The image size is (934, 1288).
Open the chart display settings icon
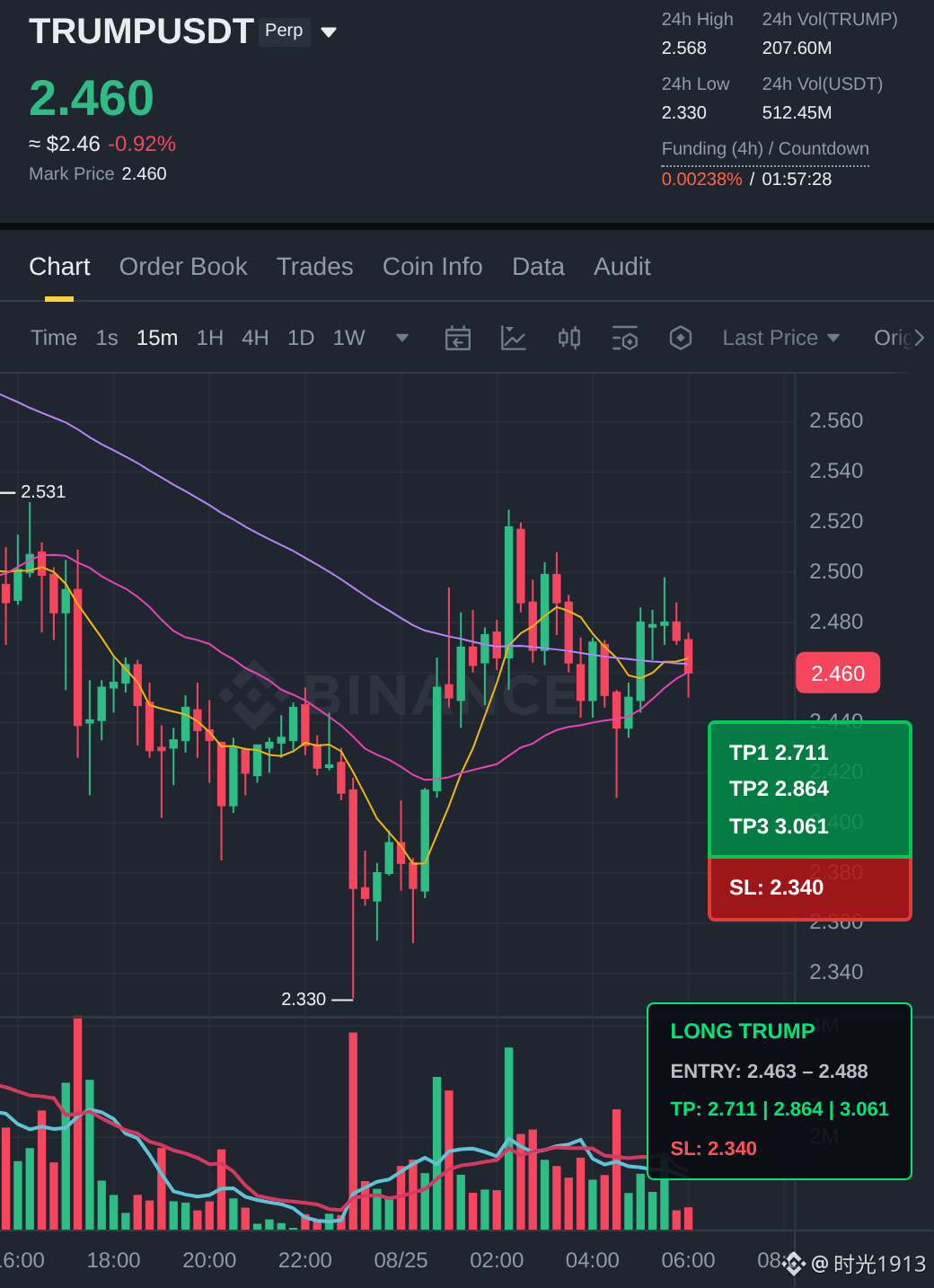coord(625,338)
